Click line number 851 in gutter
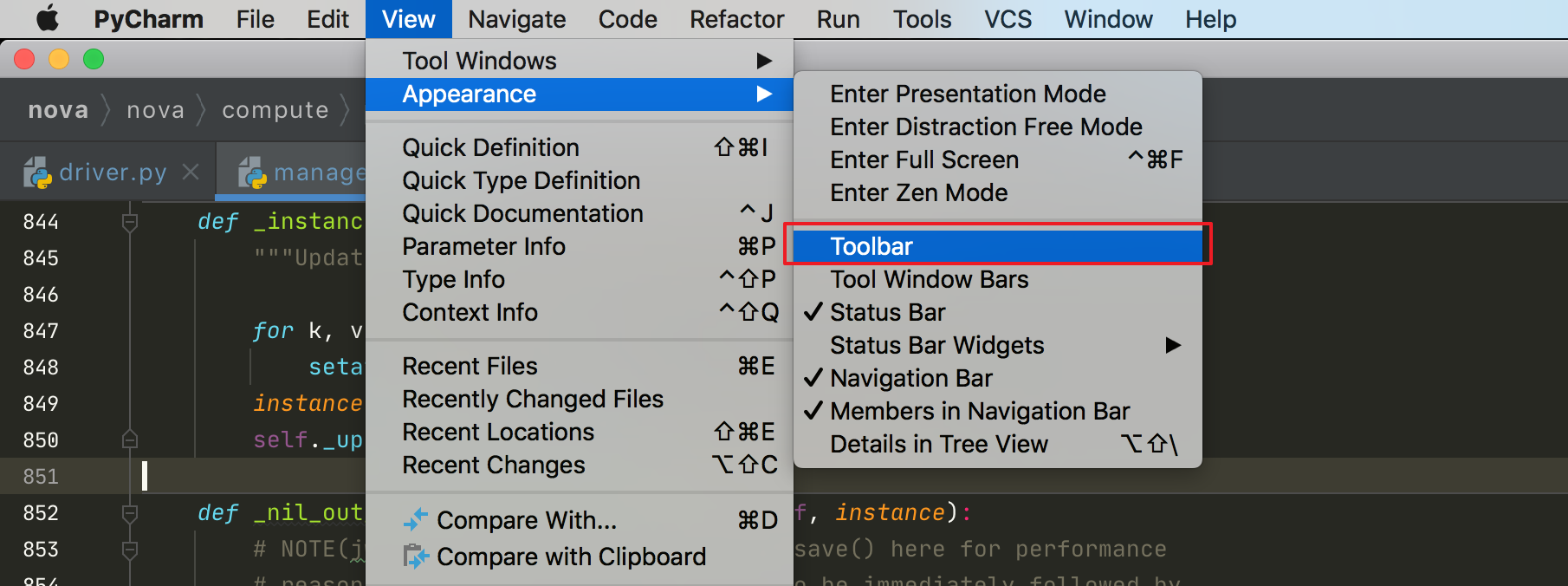The image size is (1568, 586). tap(41, 477)
